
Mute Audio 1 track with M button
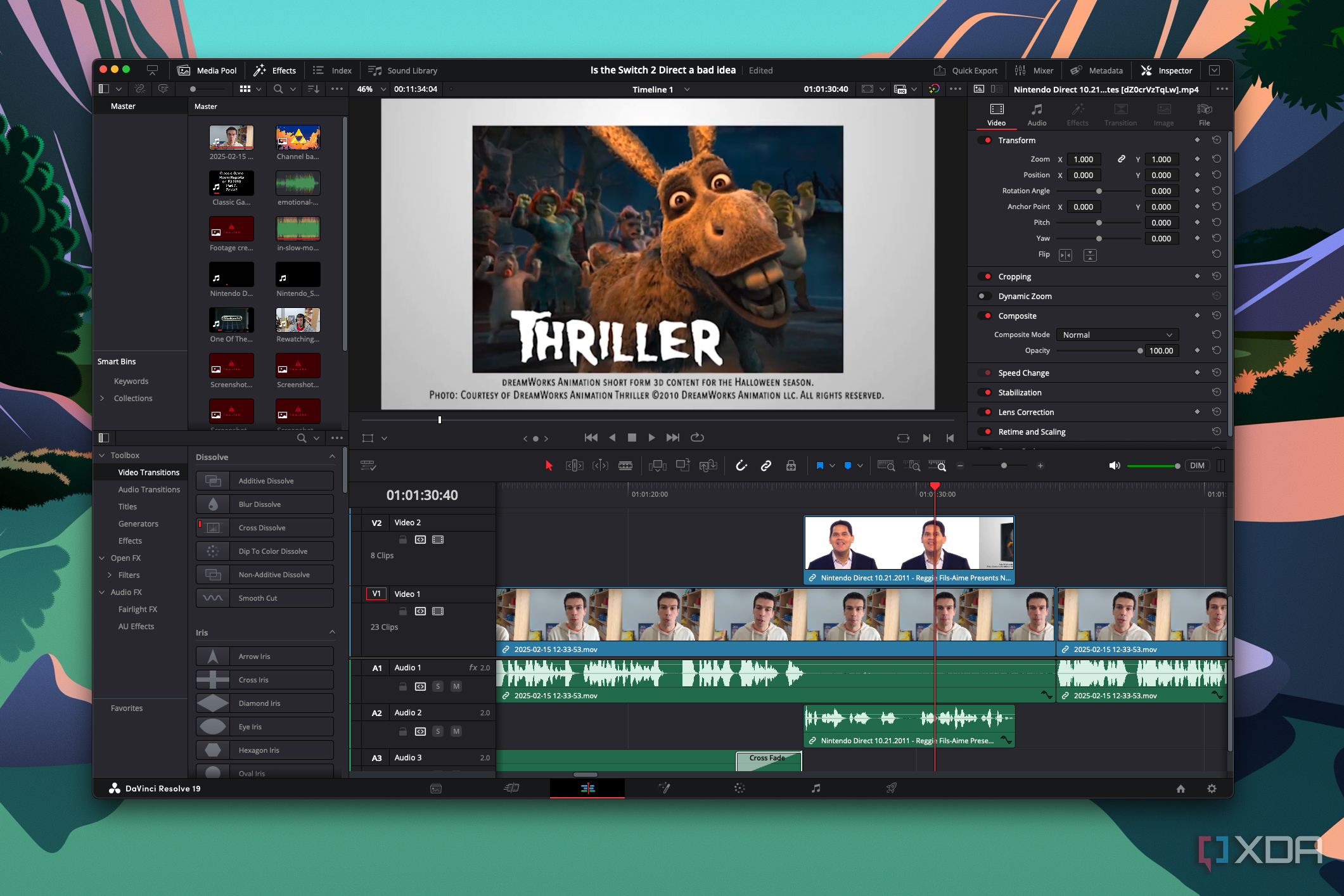(456, 686)
